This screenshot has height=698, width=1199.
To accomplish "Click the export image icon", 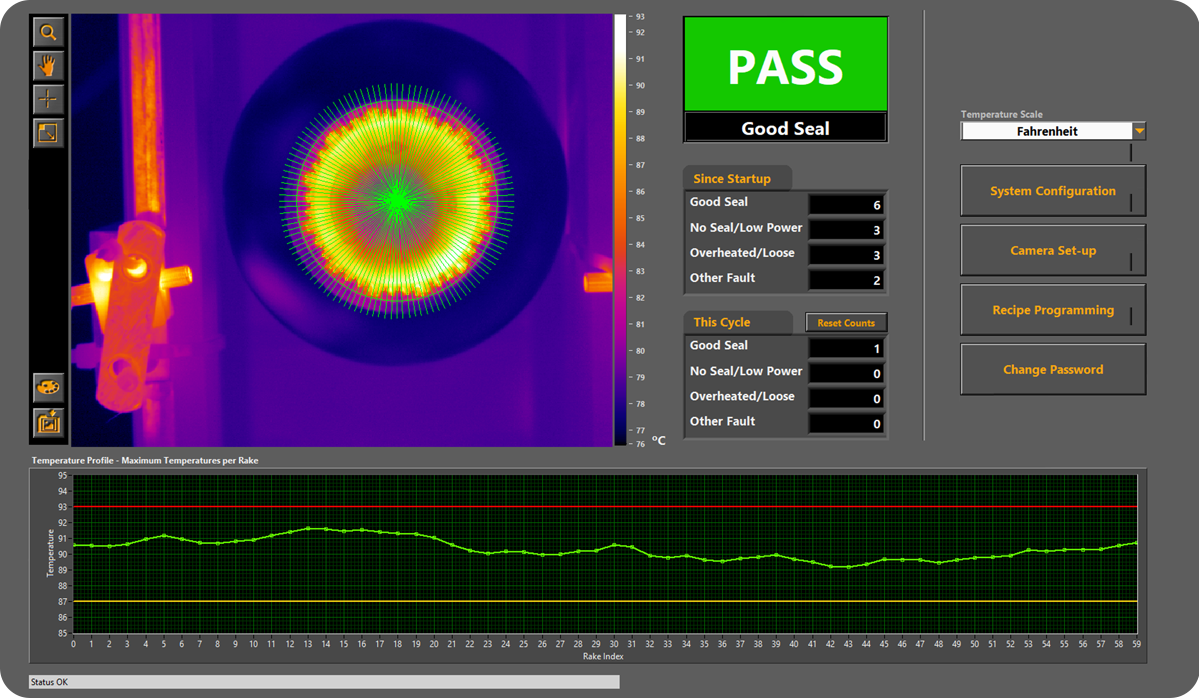I will point(48,423).
